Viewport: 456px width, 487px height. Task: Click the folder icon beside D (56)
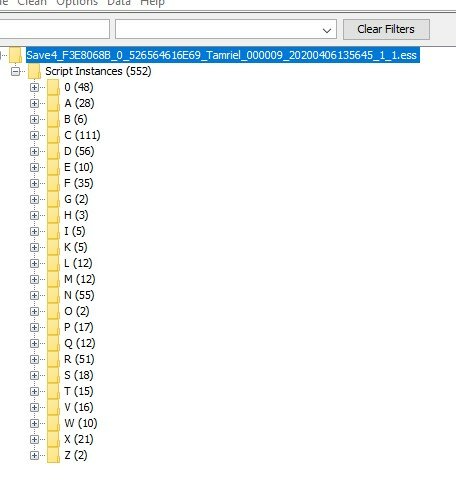pos(53,151)
